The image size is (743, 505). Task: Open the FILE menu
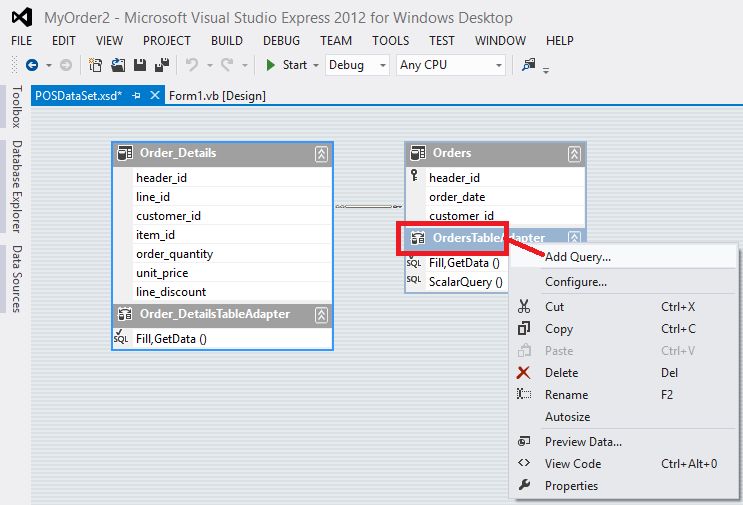[21, 41]
